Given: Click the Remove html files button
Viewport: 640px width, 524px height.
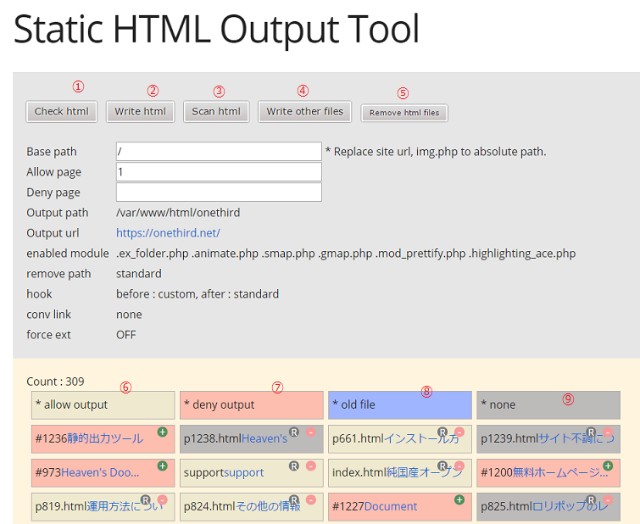Looking at the screenshot, I should click(404, 113).
